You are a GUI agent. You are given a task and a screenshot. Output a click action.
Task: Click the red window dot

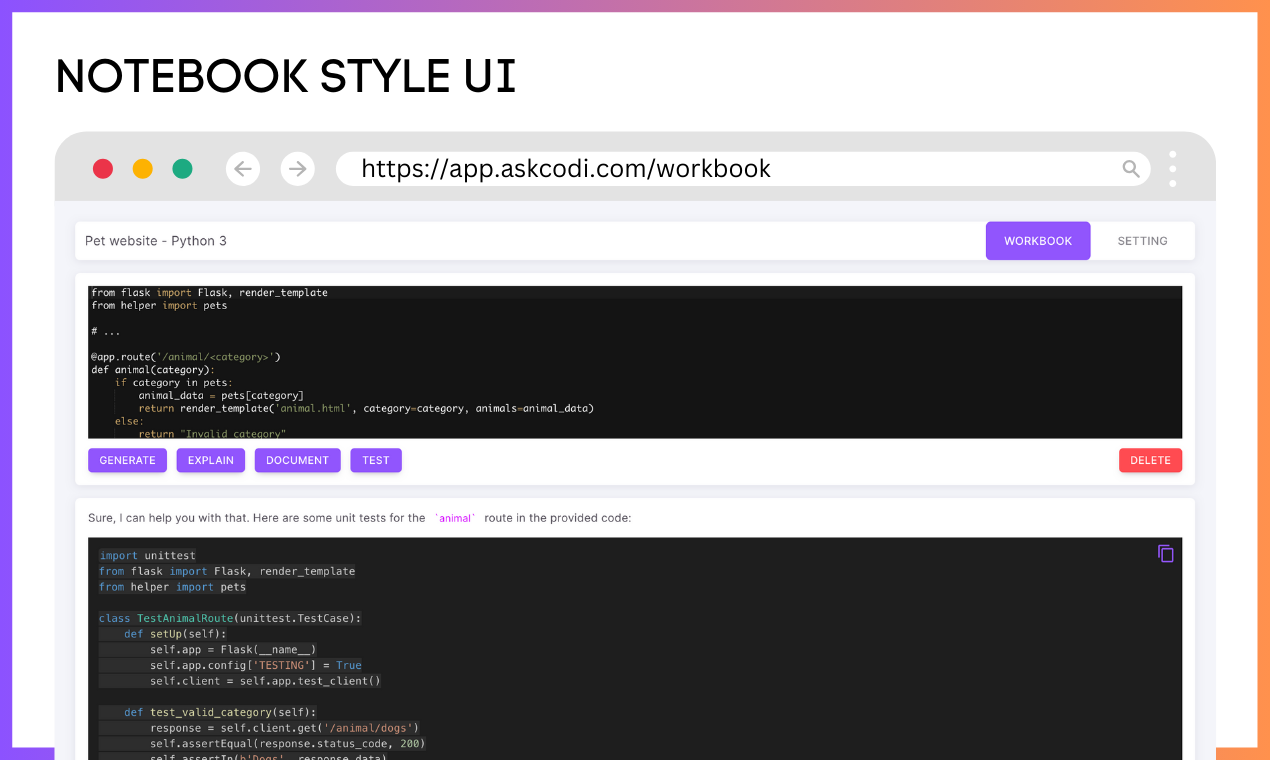pyautogui.click(x=103, y=169)
